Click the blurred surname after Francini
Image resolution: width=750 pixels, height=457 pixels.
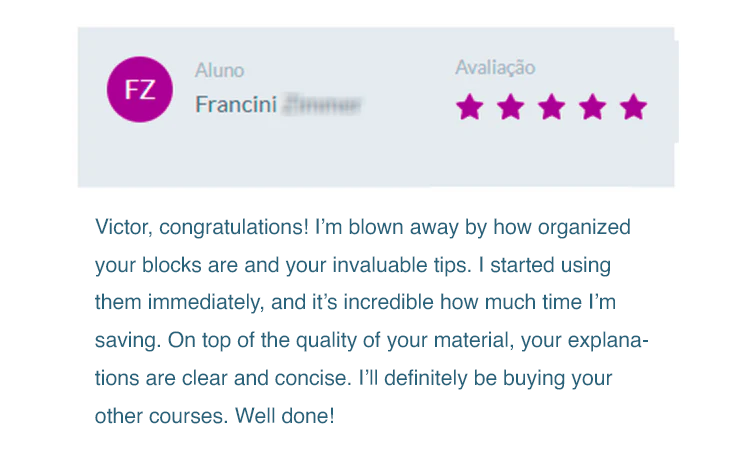pos(321,104)
